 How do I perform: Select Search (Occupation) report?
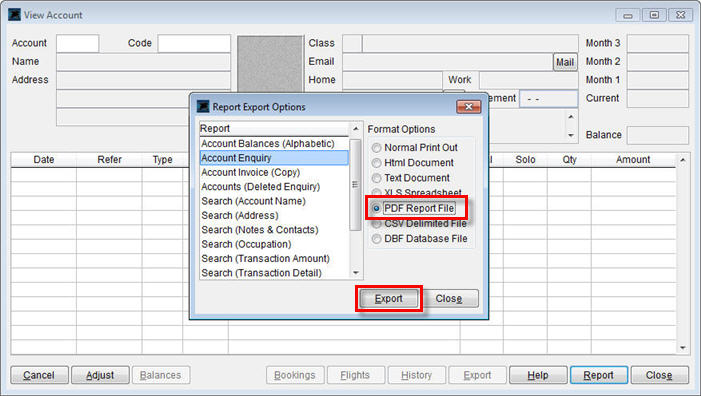274,244
